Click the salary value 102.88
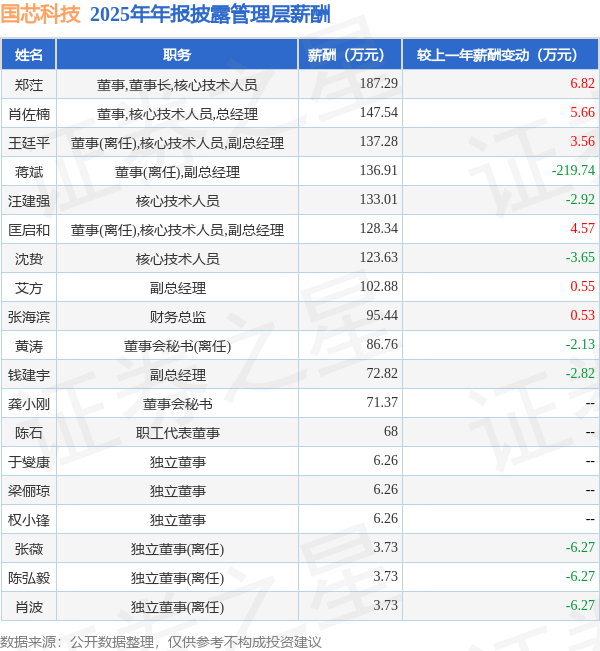 point(379,287)
